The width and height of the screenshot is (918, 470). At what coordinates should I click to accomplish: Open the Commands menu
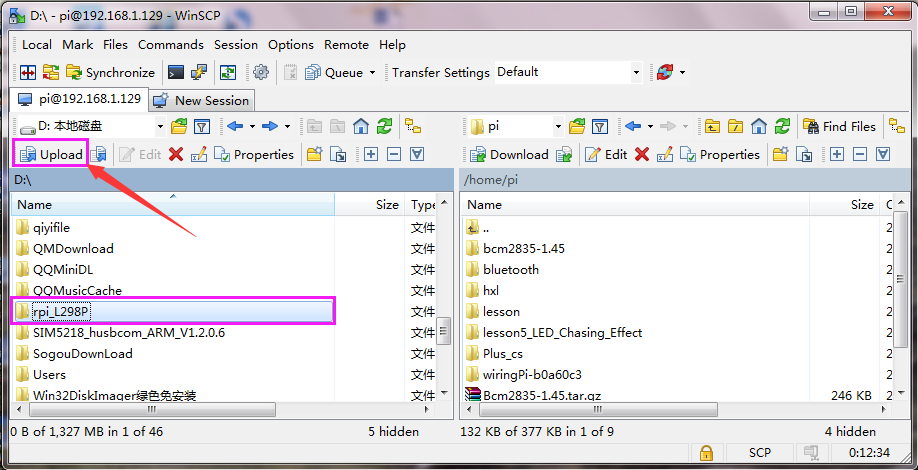pos(171,44)
